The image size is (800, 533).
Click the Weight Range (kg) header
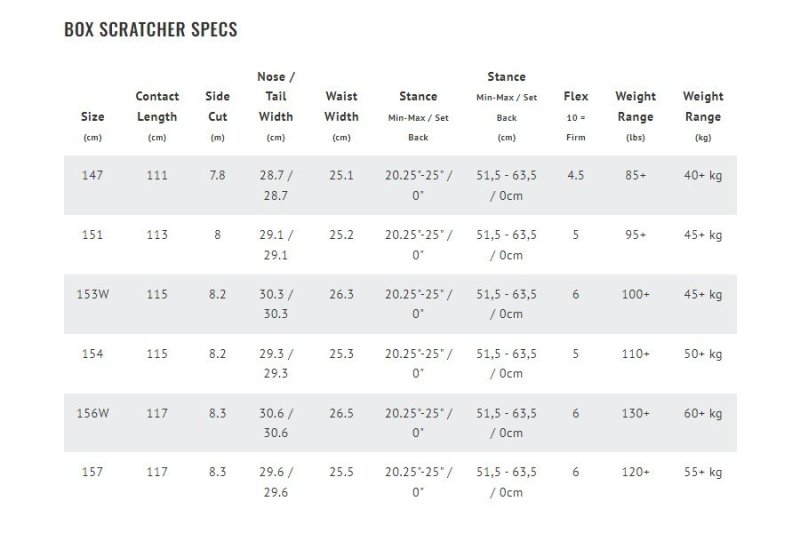coord(703,106)
